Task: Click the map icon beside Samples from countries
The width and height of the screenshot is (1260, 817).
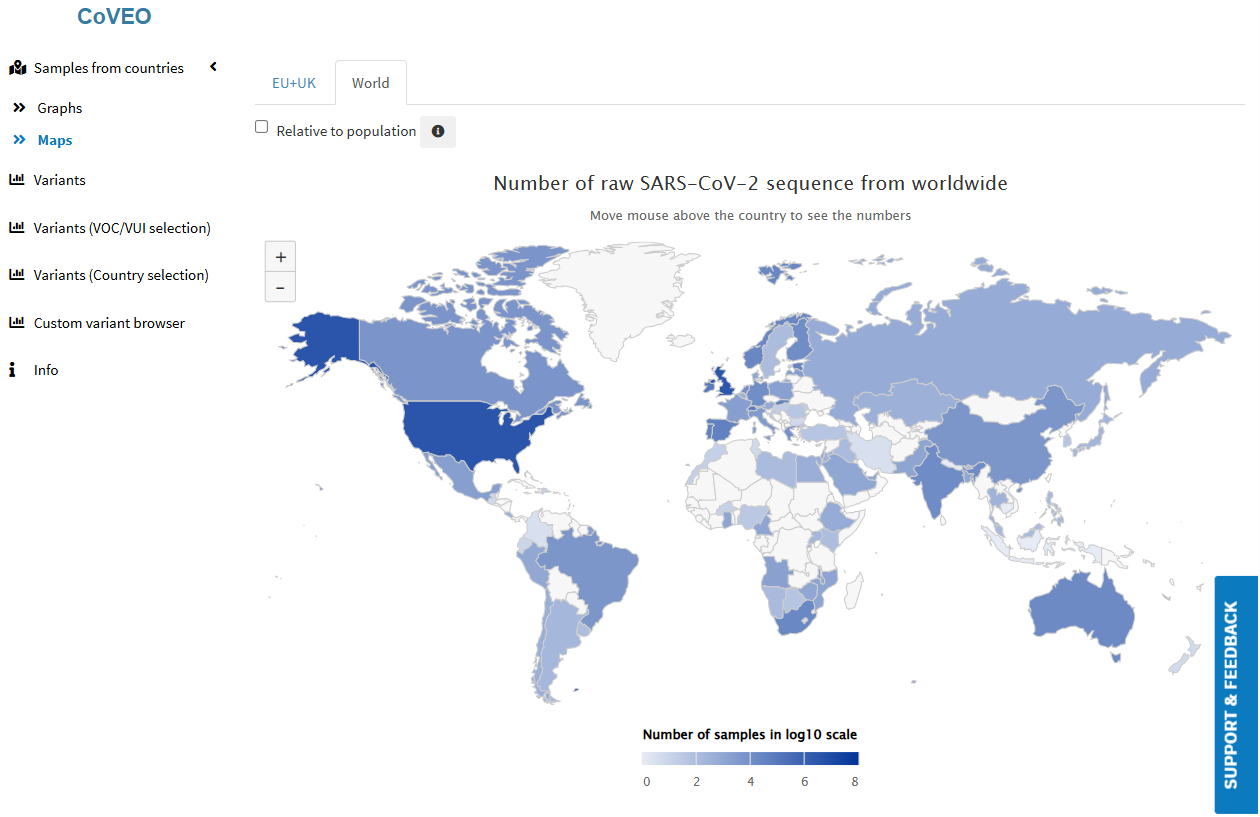Action: [x=17, y=68]
